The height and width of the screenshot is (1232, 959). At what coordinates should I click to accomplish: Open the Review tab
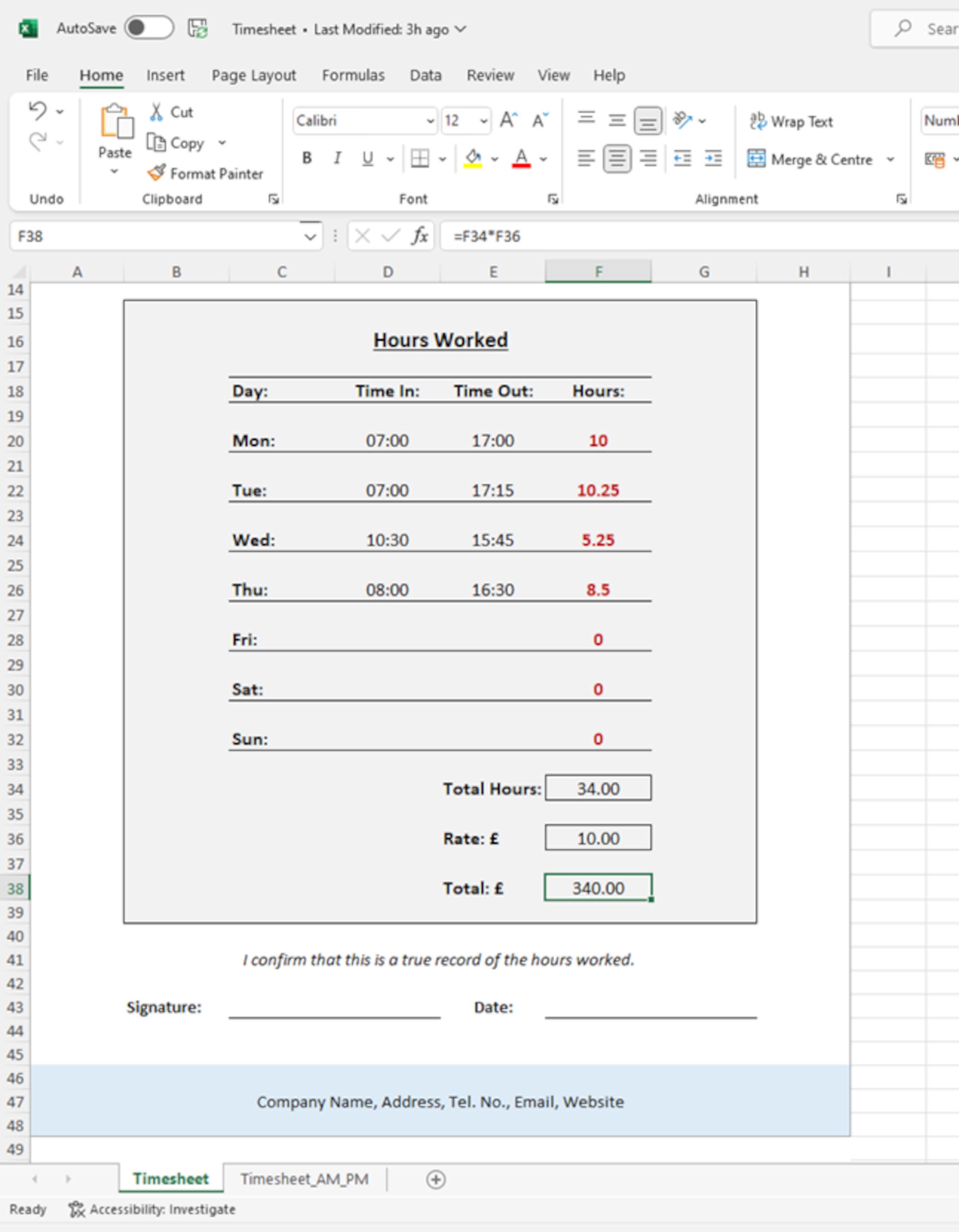pos(490,75)
